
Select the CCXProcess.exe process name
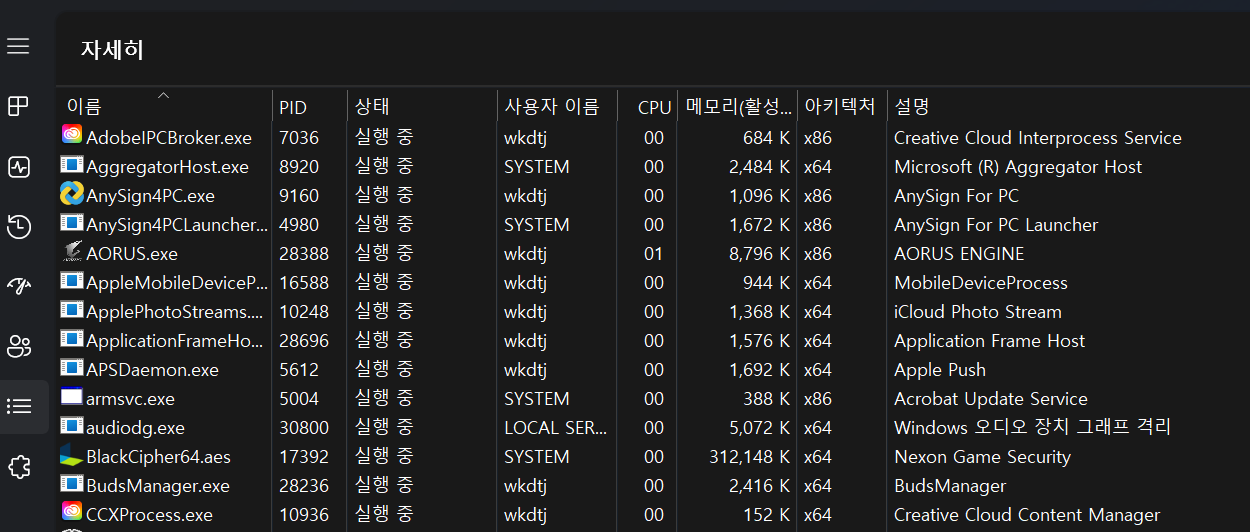click(149, 515)
